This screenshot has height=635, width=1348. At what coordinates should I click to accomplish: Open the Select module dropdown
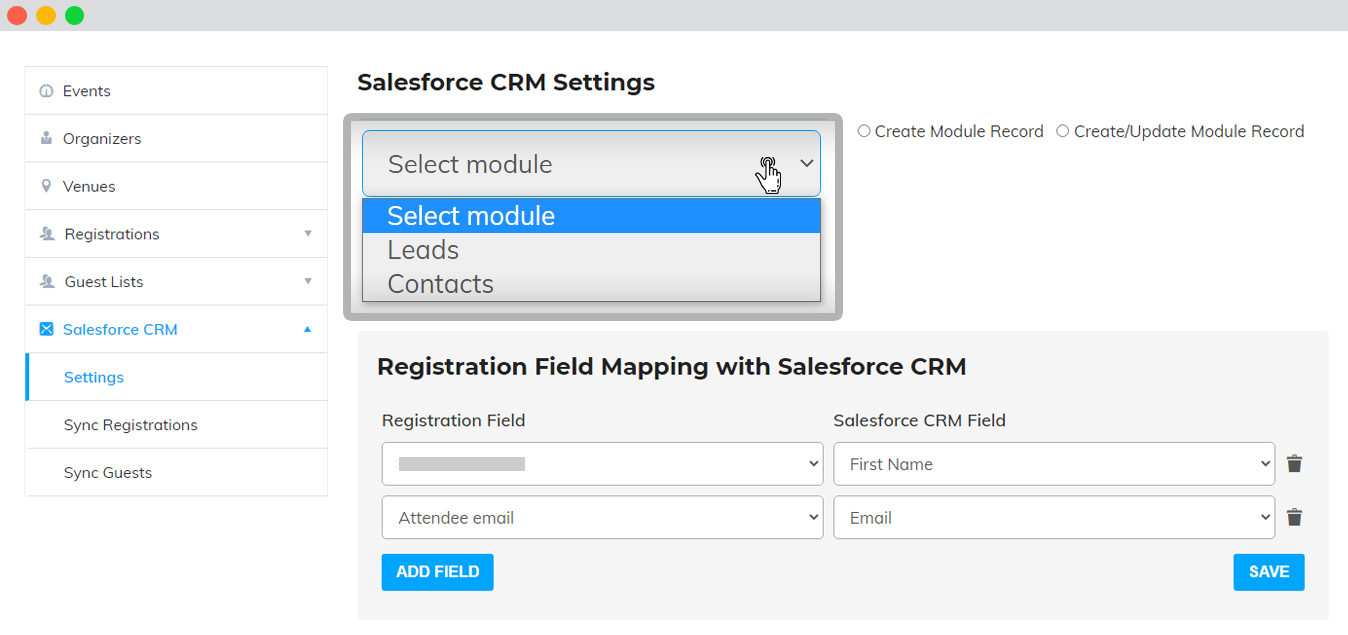(591, 164)
